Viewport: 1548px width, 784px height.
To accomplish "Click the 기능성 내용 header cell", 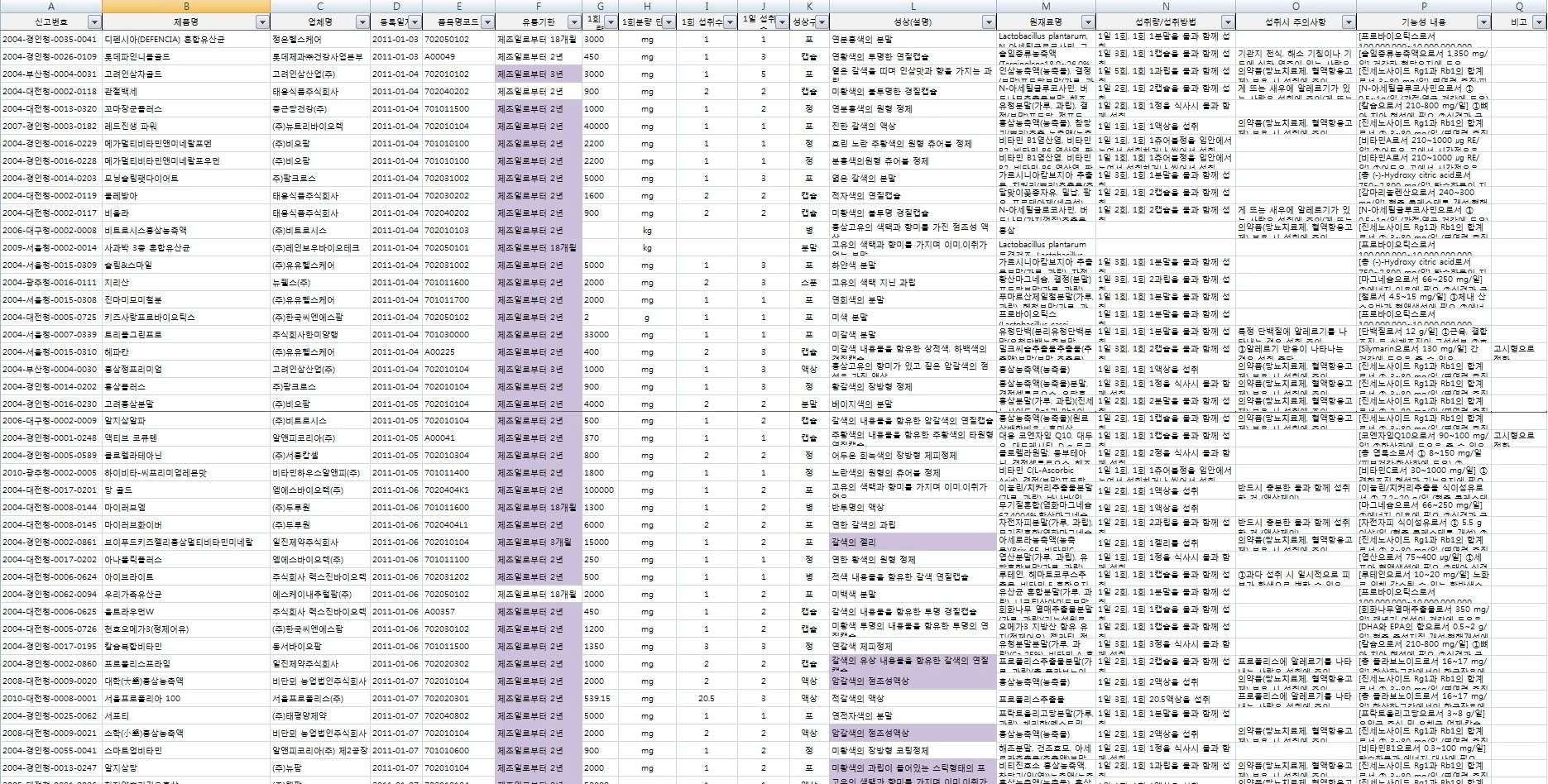I will pyautogui.click(x=1424, y=22).
